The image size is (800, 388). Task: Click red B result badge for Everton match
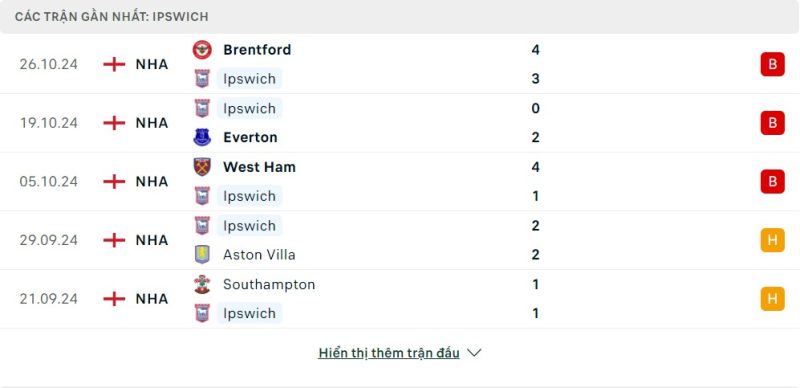[x=772, y=123]
